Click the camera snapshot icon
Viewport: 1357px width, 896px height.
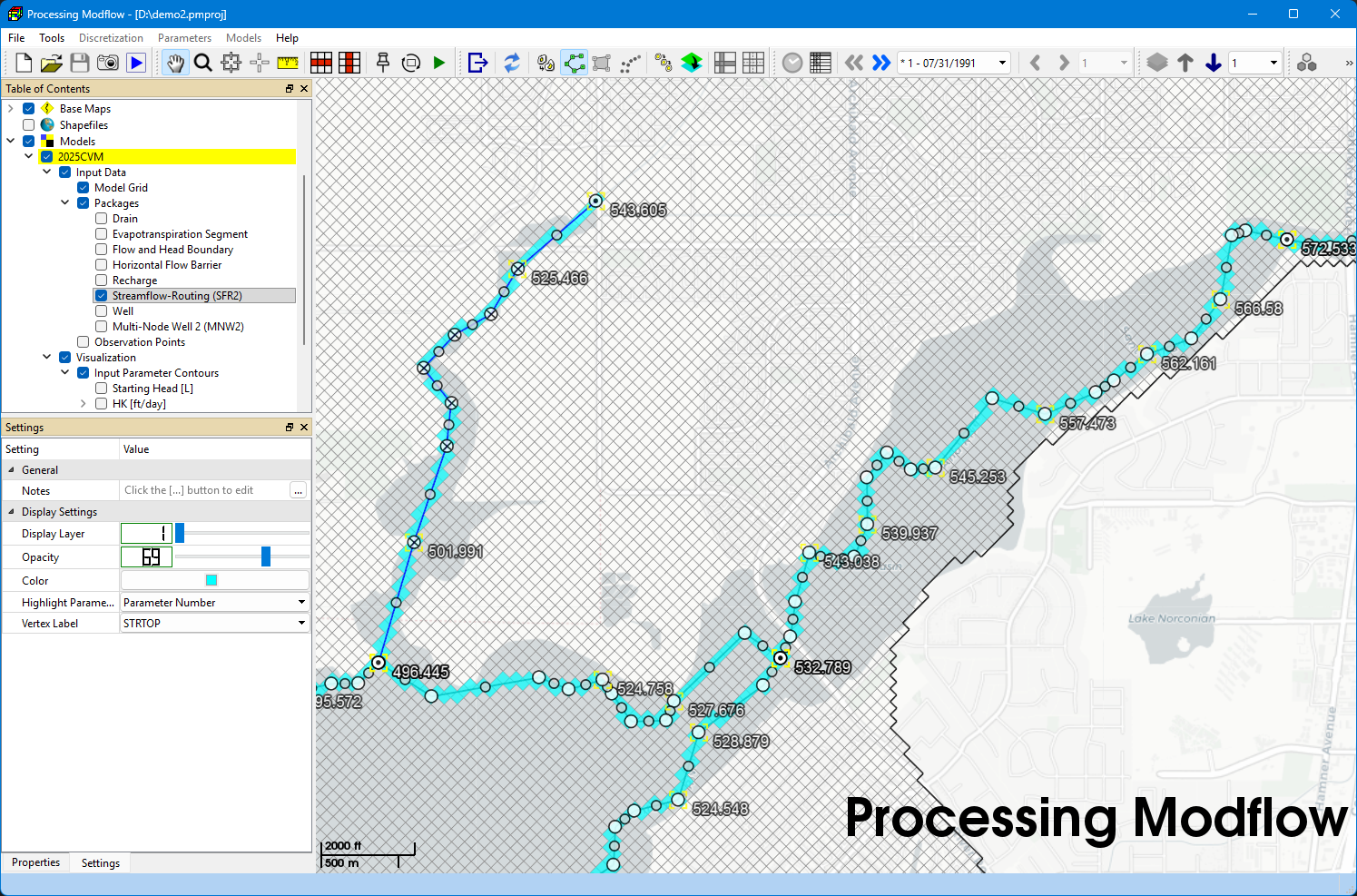(108, 63)
